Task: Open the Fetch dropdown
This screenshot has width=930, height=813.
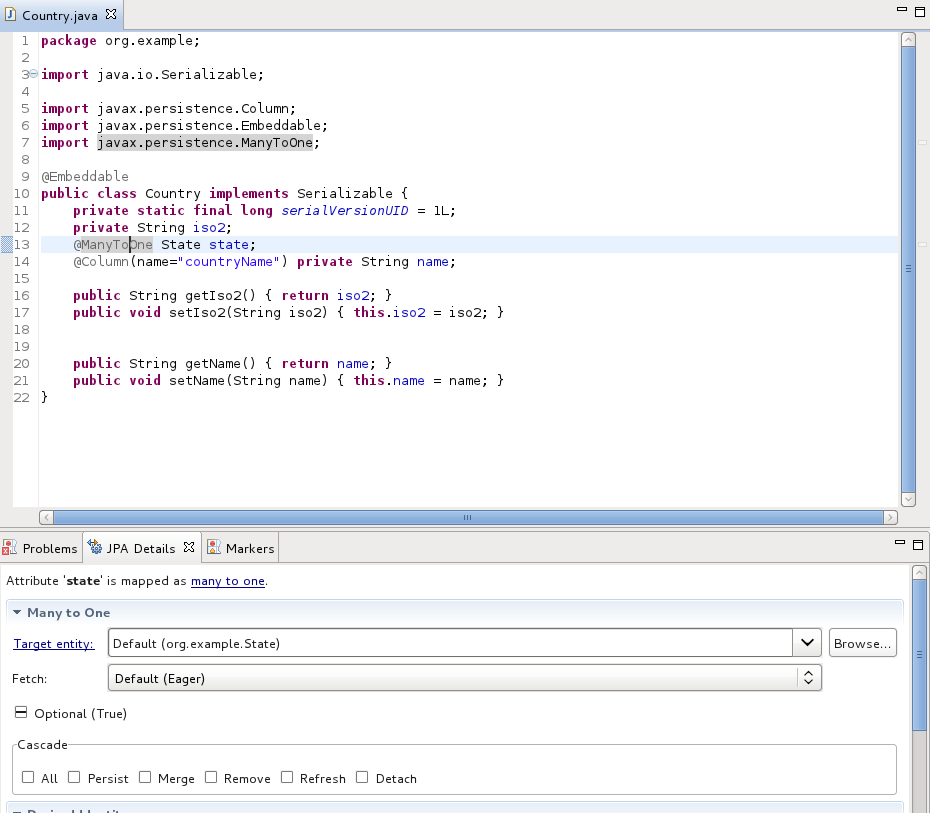Action: tap(808, 677)
